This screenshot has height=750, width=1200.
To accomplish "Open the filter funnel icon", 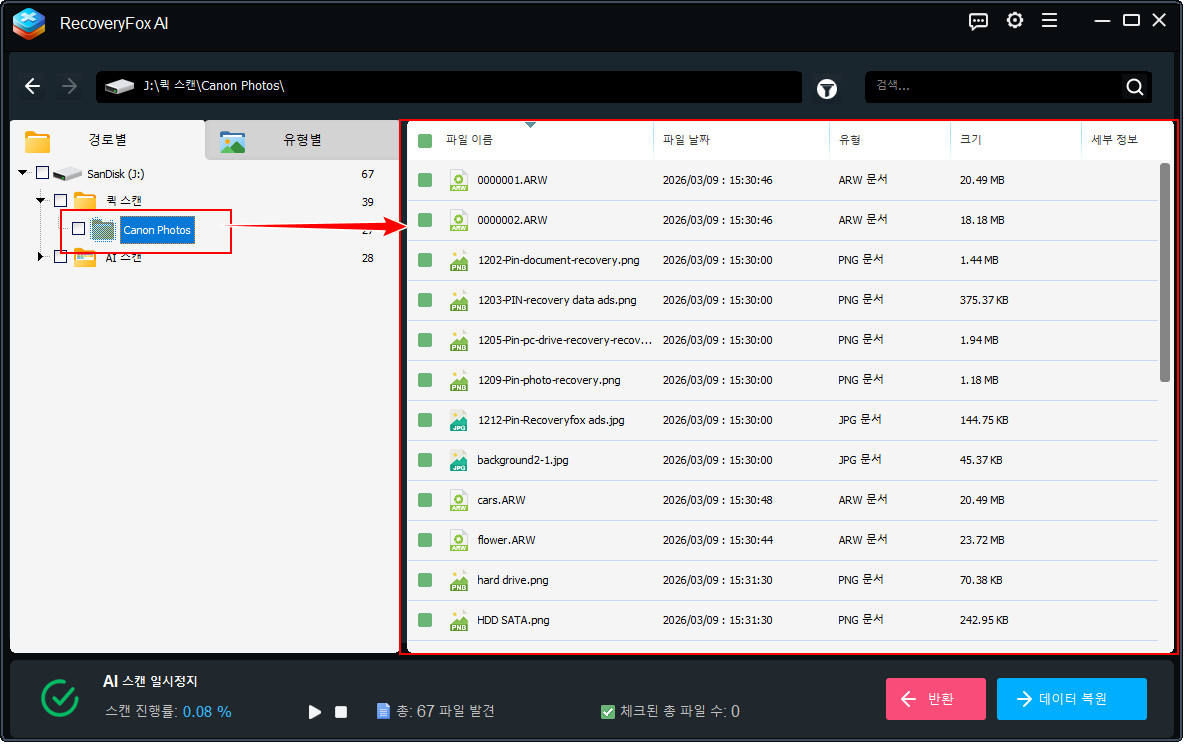I will 826,87.
